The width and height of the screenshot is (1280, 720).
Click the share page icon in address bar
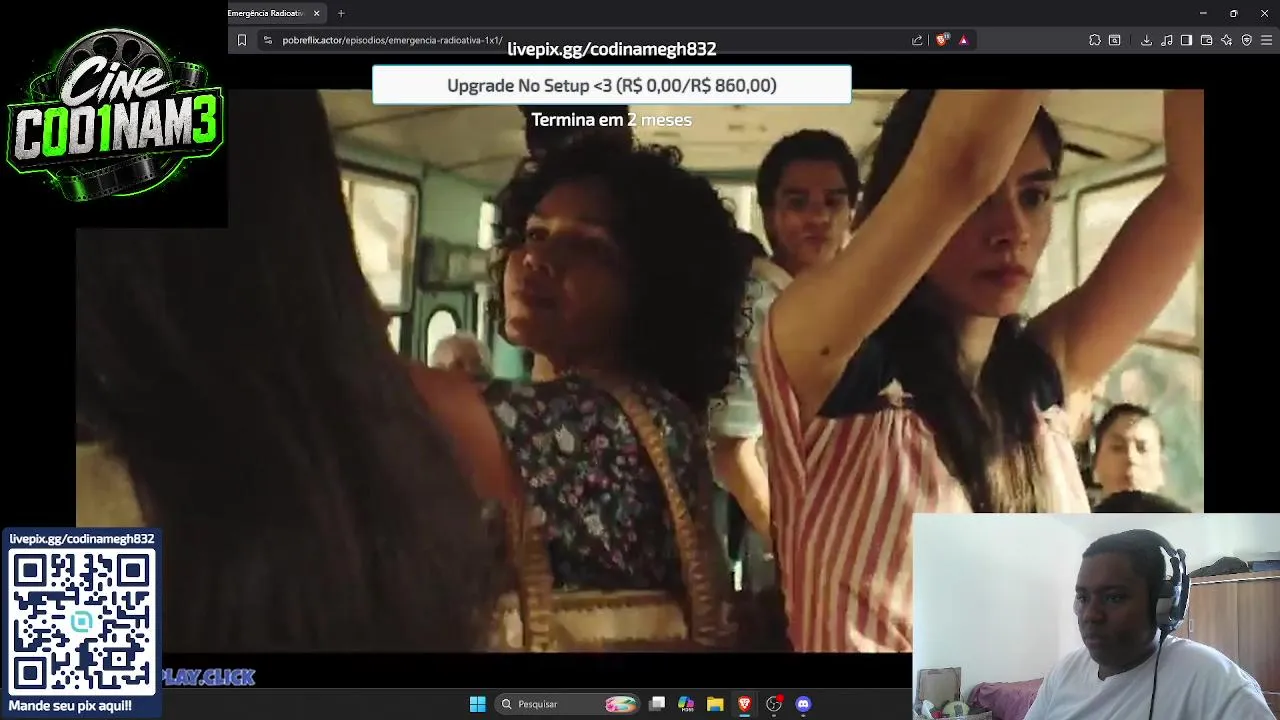pyautogui.click(x=917, y=40)
